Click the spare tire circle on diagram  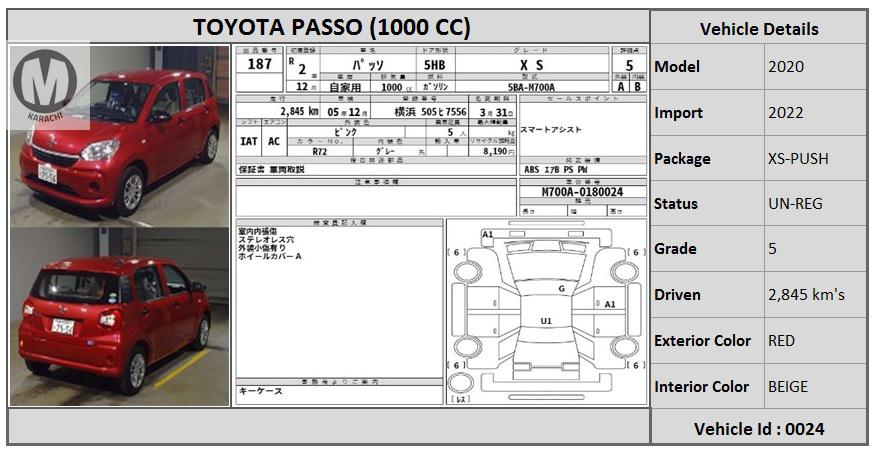click(460, 383)
